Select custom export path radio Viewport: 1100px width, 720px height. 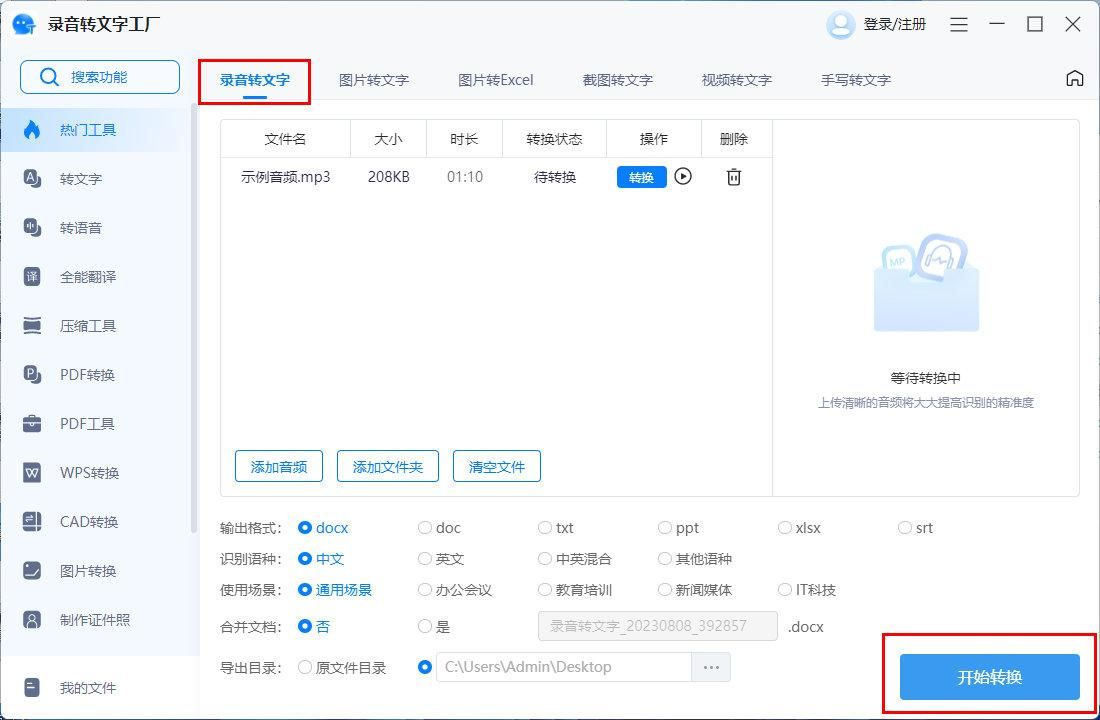[x=424, y=667]
